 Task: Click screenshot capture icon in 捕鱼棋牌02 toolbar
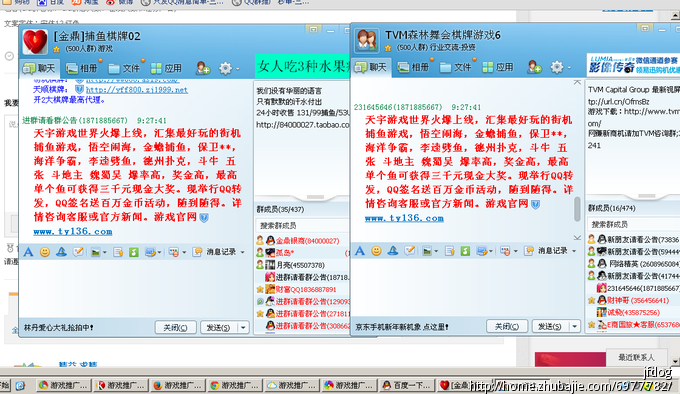coord(150,252)
